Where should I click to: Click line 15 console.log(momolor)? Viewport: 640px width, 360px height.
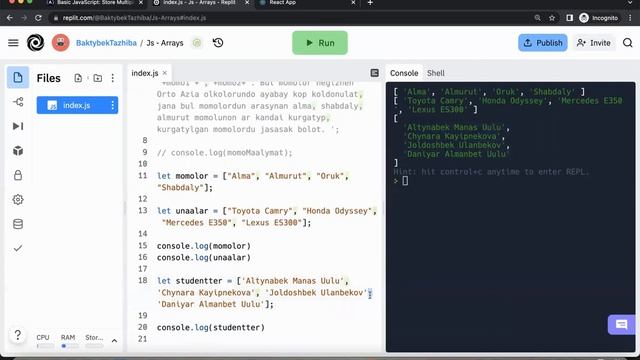click(x=204, y=246)
